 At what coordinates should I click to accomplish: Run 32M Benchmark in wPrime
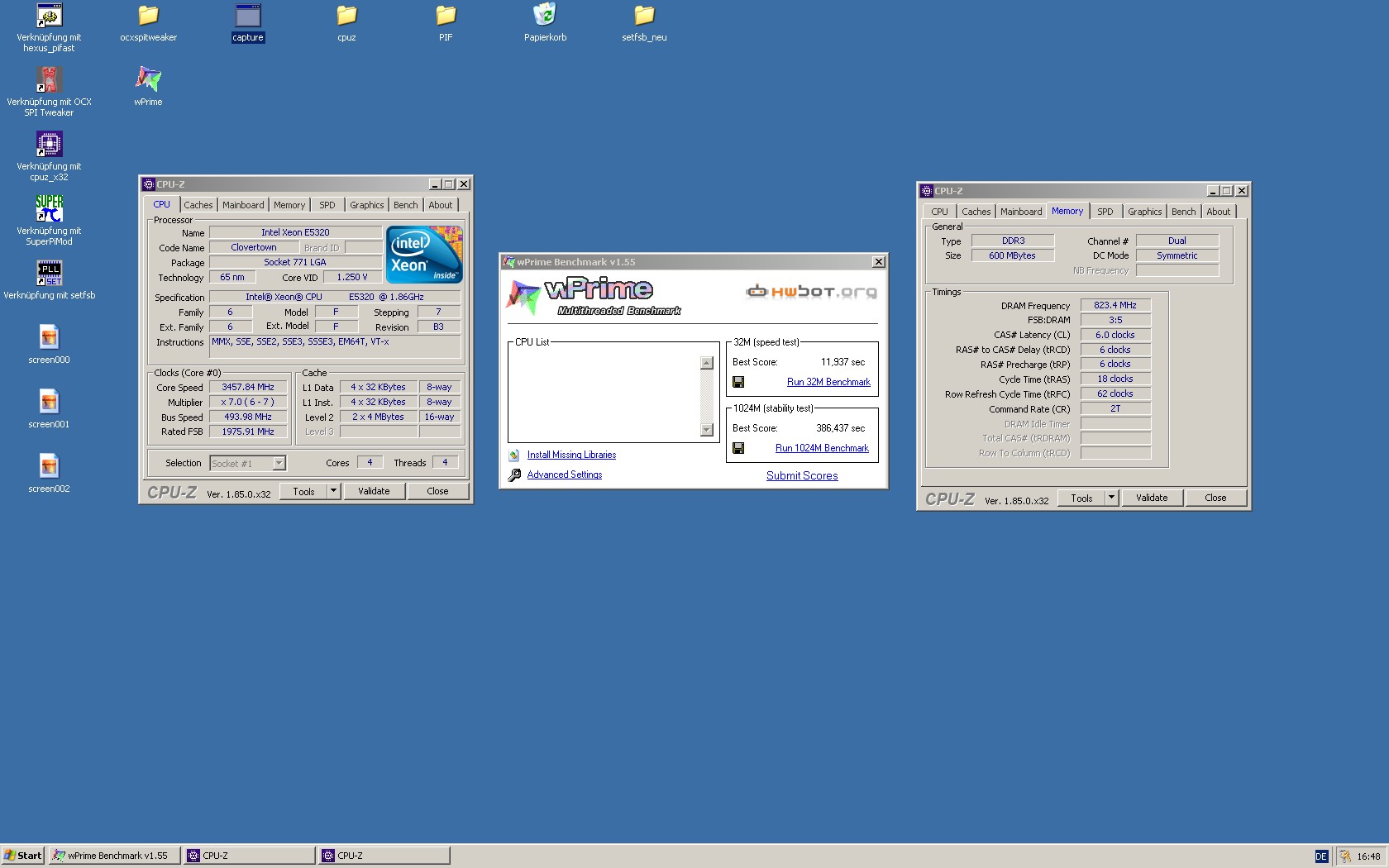click(x=828, y=382)
